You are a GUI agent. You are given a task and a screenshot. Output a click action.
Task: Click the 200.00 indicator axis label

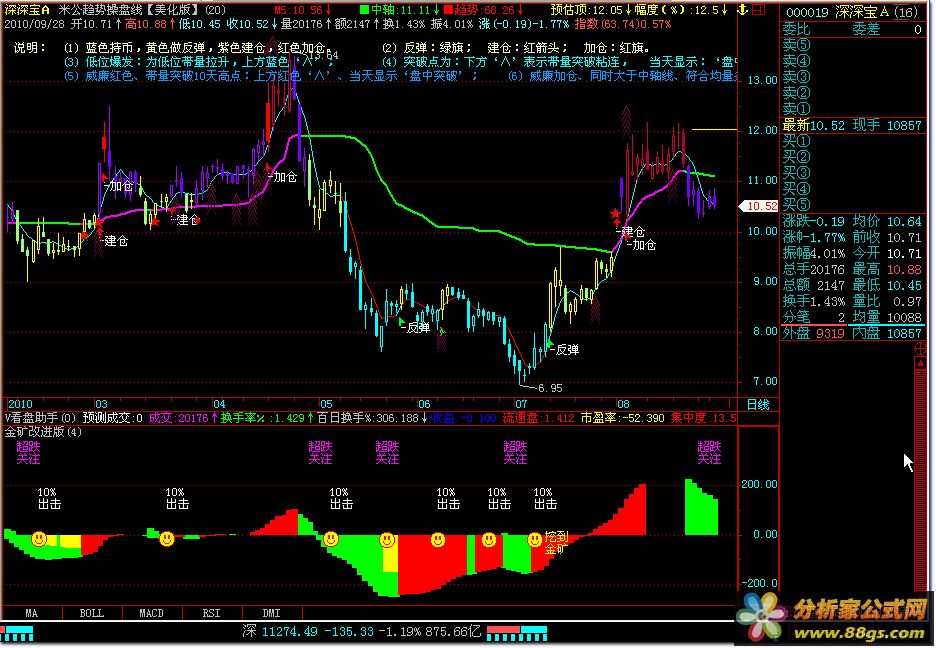759,484
